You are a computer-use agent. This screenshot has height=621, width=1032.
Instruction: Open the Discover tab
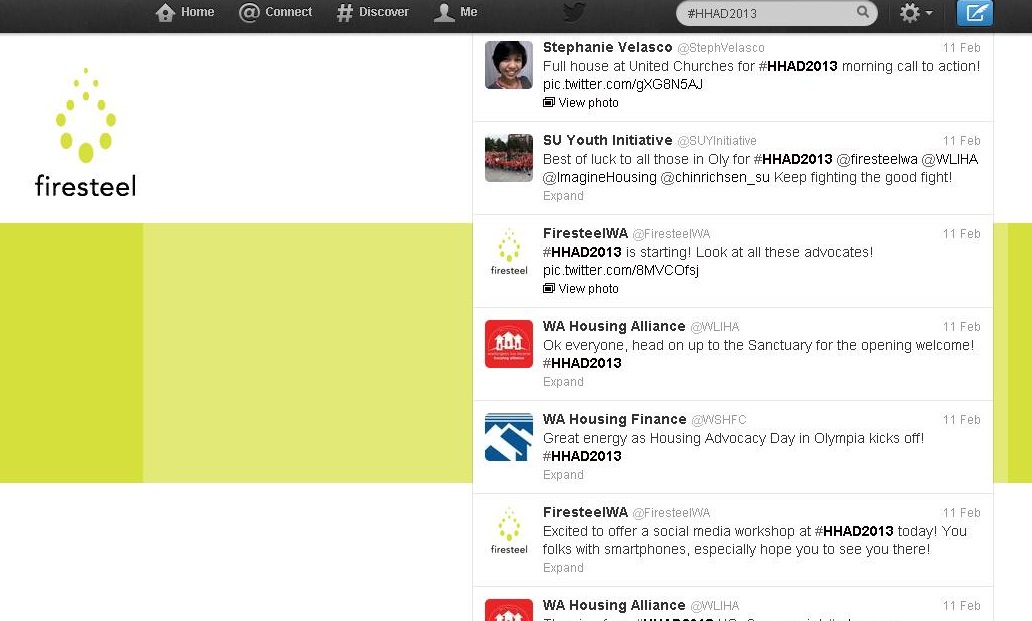(373, 12)
